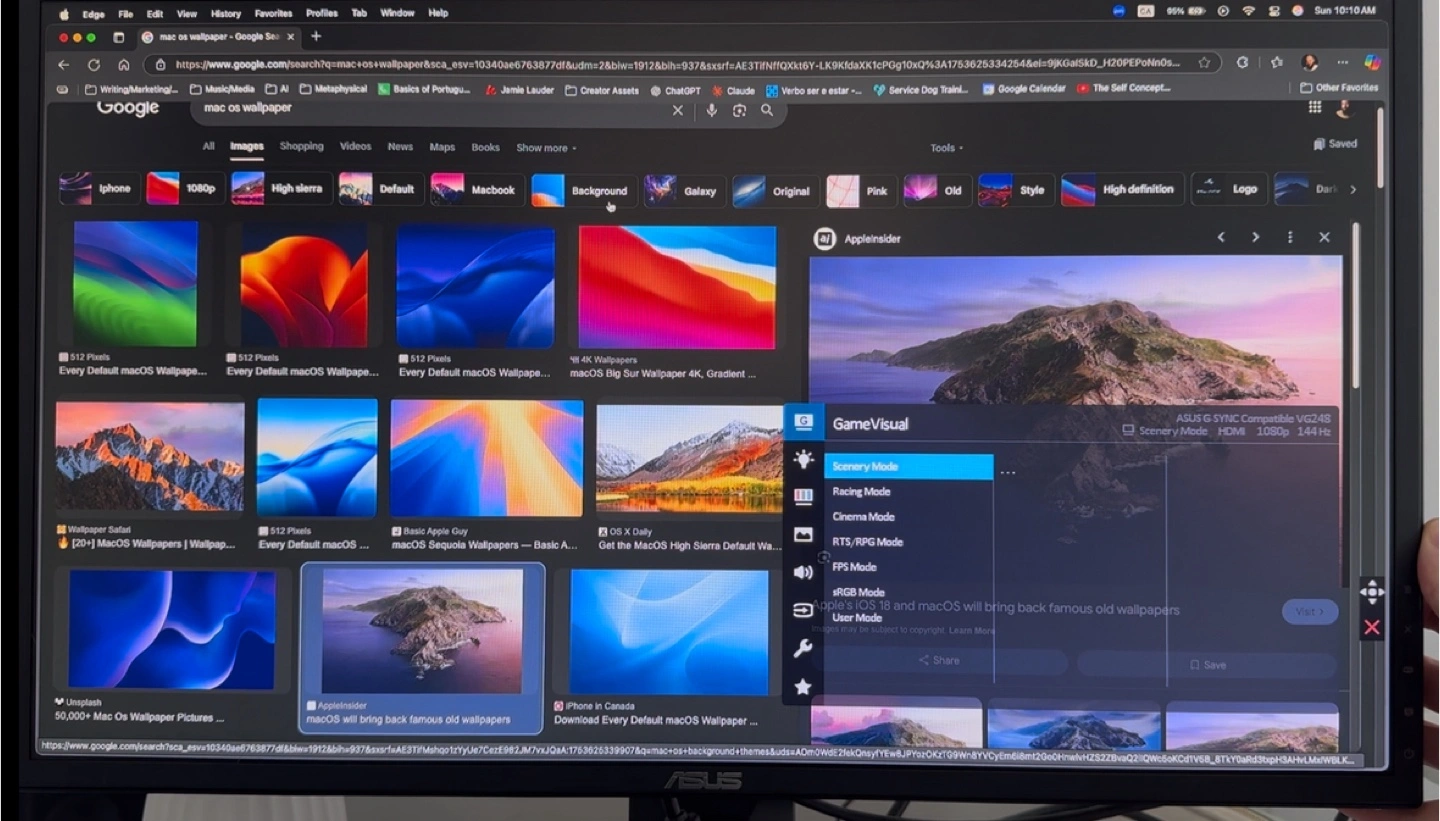
Task: Open macOS Big Sur Wallpaper 4K thumbnail
Action: pyautogui.click(x=677, y=287)
